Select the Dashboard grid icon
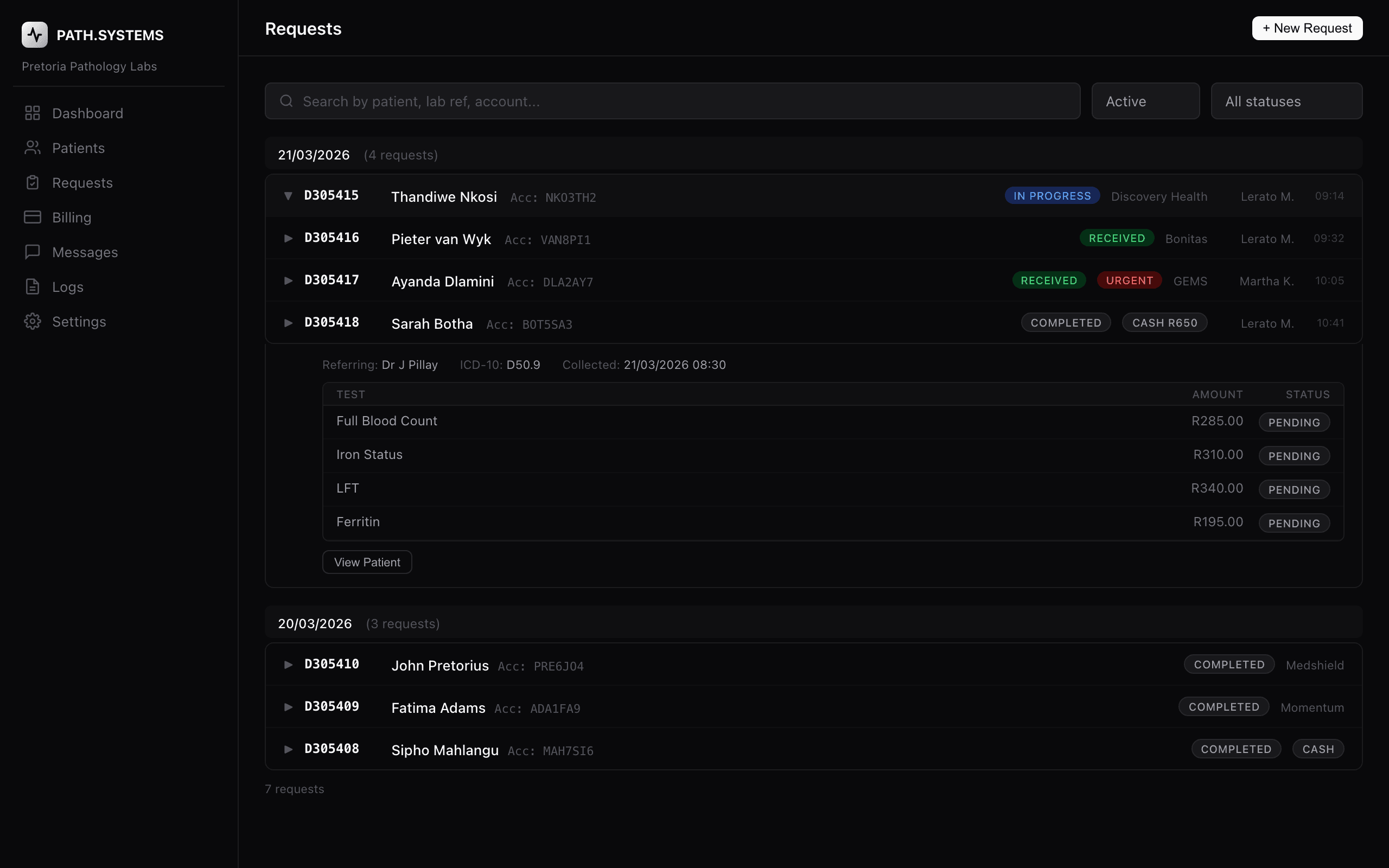Viewport: 1389px width, 868px height. [32, 113]
